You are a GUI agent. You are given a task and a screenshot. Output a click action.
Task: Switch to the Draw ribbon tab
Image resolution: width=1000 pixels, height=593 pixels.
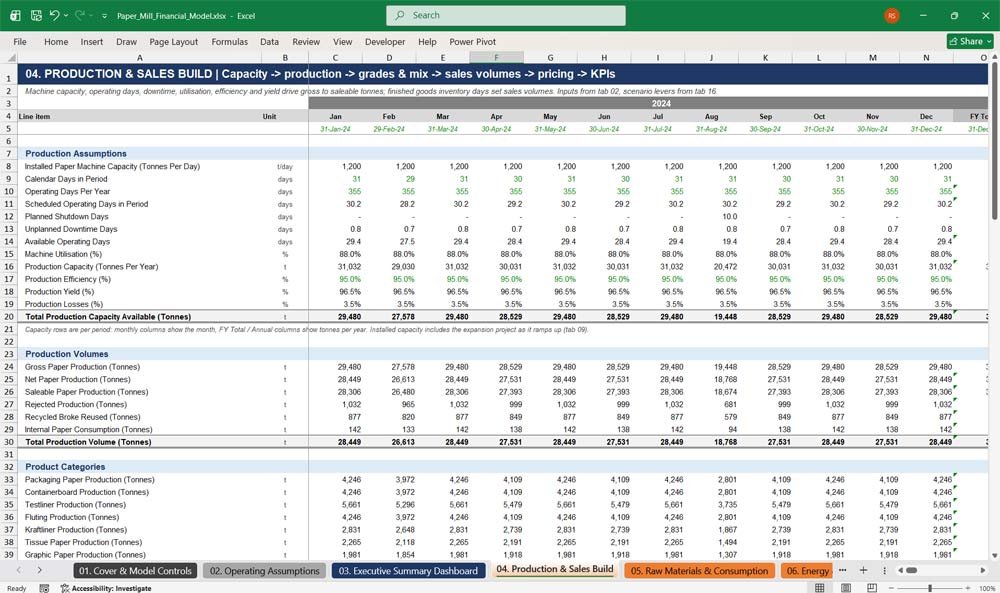[126, 41]
